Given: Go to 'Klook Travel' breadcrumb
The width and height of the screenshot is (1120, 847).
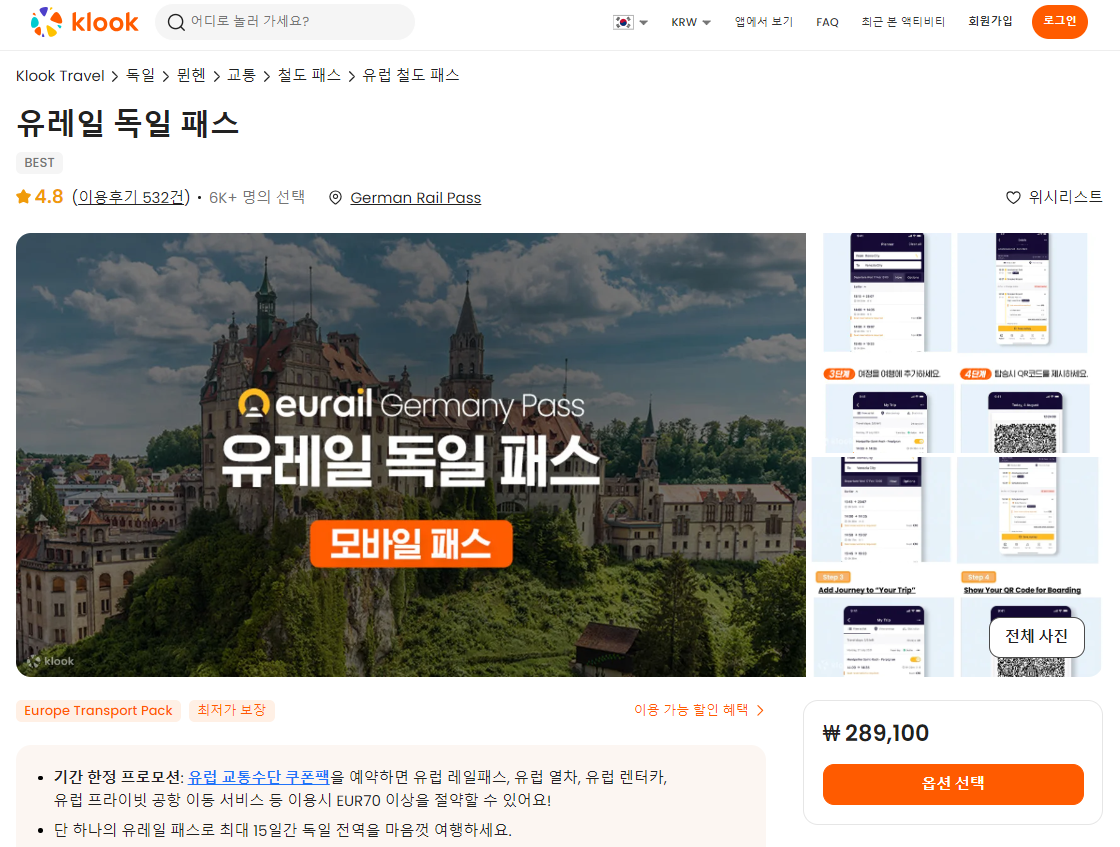Looking at the screenshot, I should (60, 76).
